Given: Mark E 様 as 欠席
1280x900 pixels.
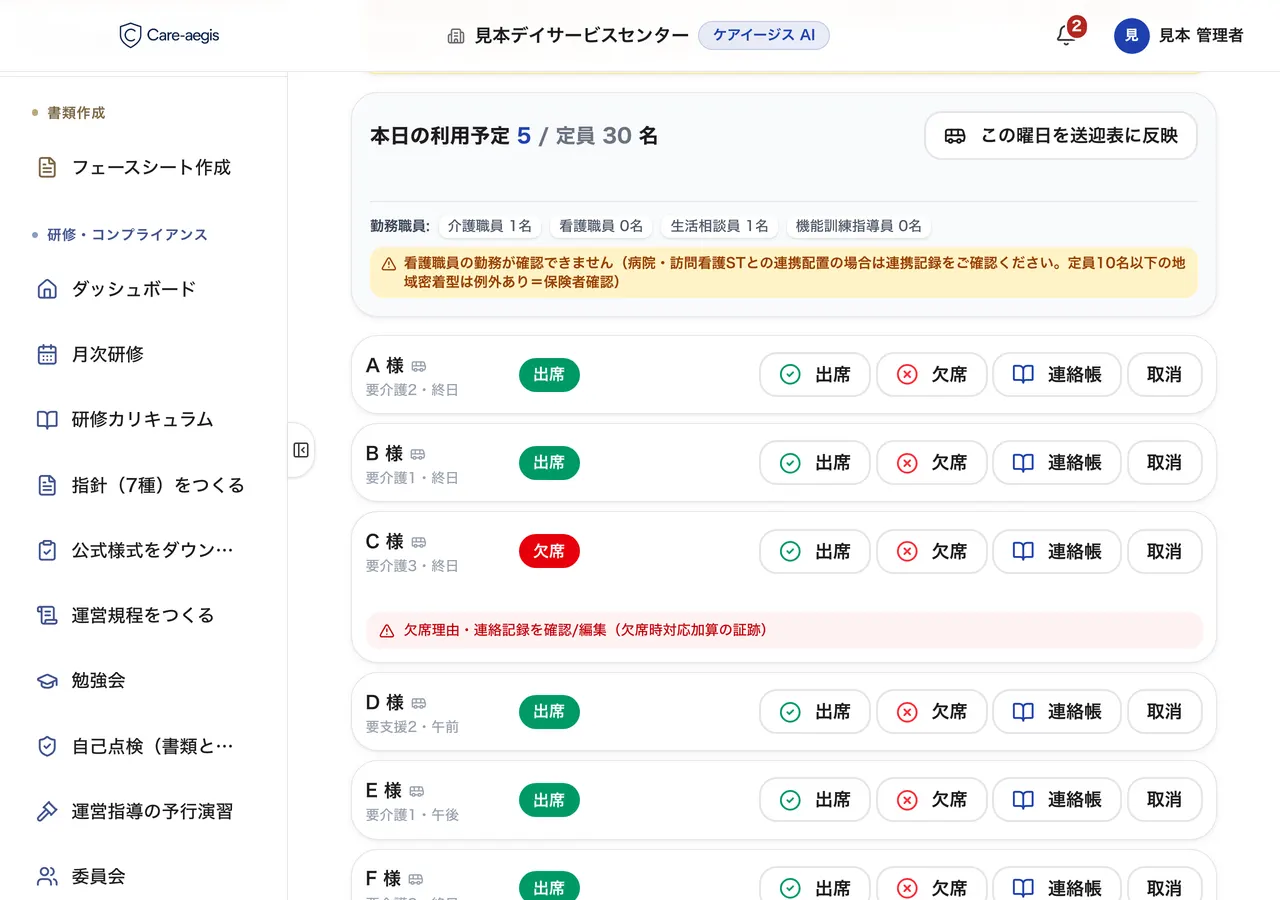Looking at the screenshot, I should point(932,800).
